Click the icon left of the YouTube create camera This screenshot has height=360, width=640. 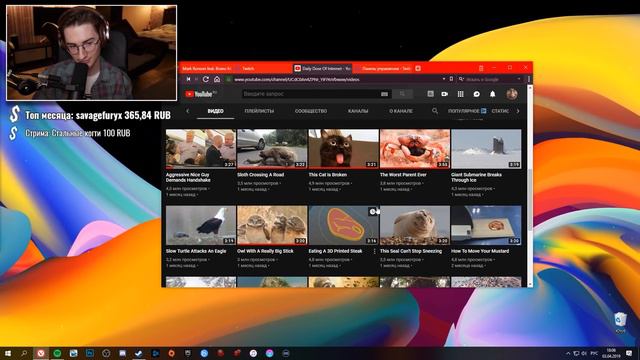pyautogui.click(x=430, y=94)
